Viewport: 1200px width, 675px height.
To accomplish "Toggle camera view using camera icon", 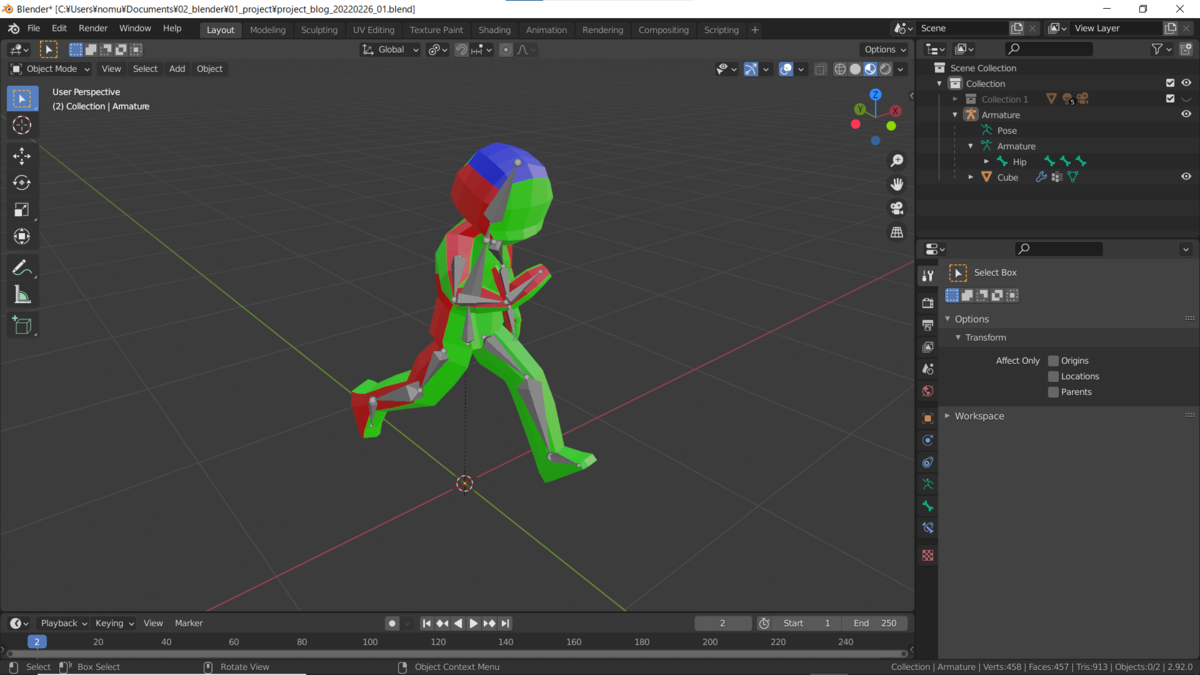I will click(x=897, y=208).
